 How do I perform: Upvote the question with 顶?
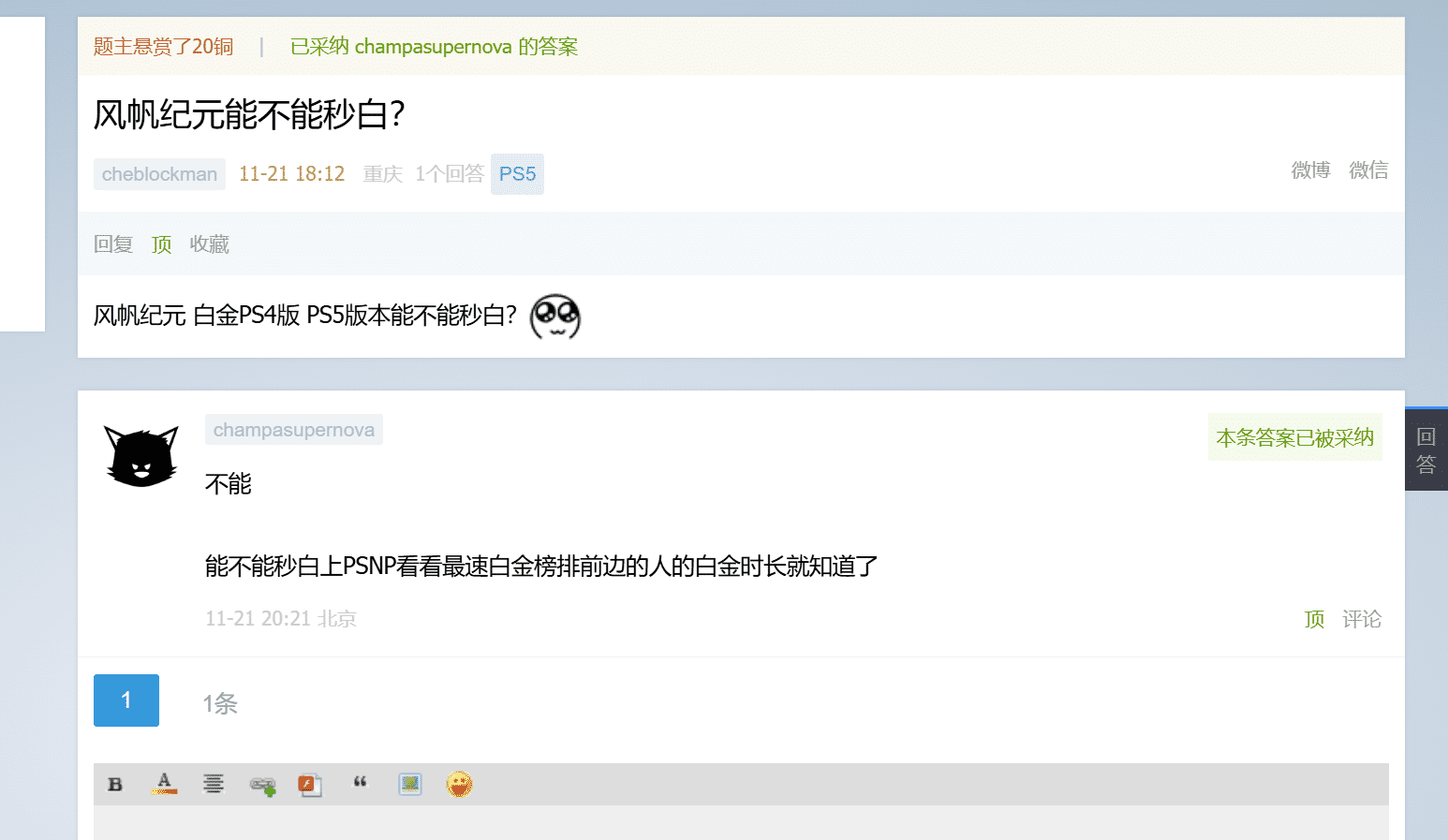[162, 244]
